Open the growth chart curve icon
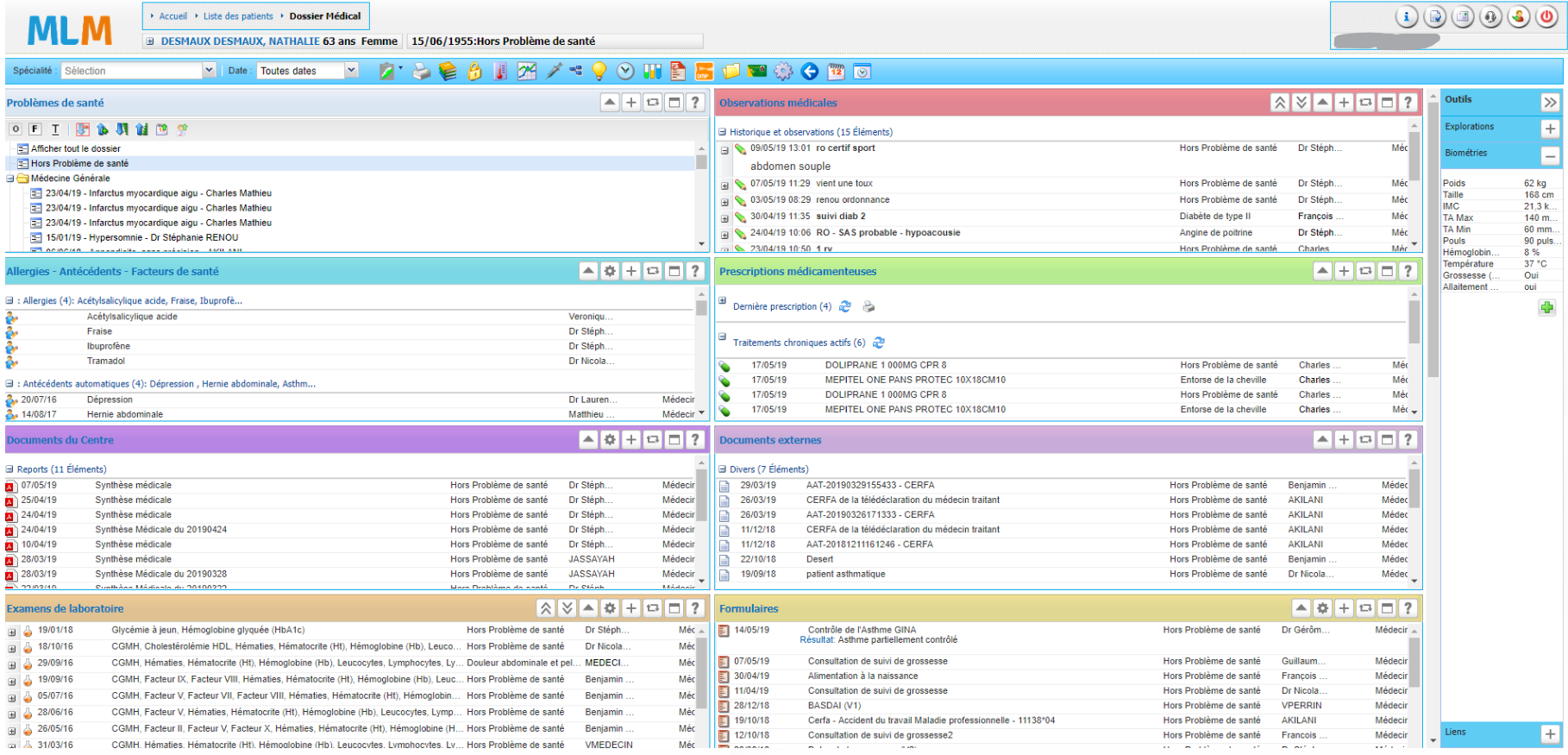This screenshot has width=1568, height=755. [x=526, y=72]
